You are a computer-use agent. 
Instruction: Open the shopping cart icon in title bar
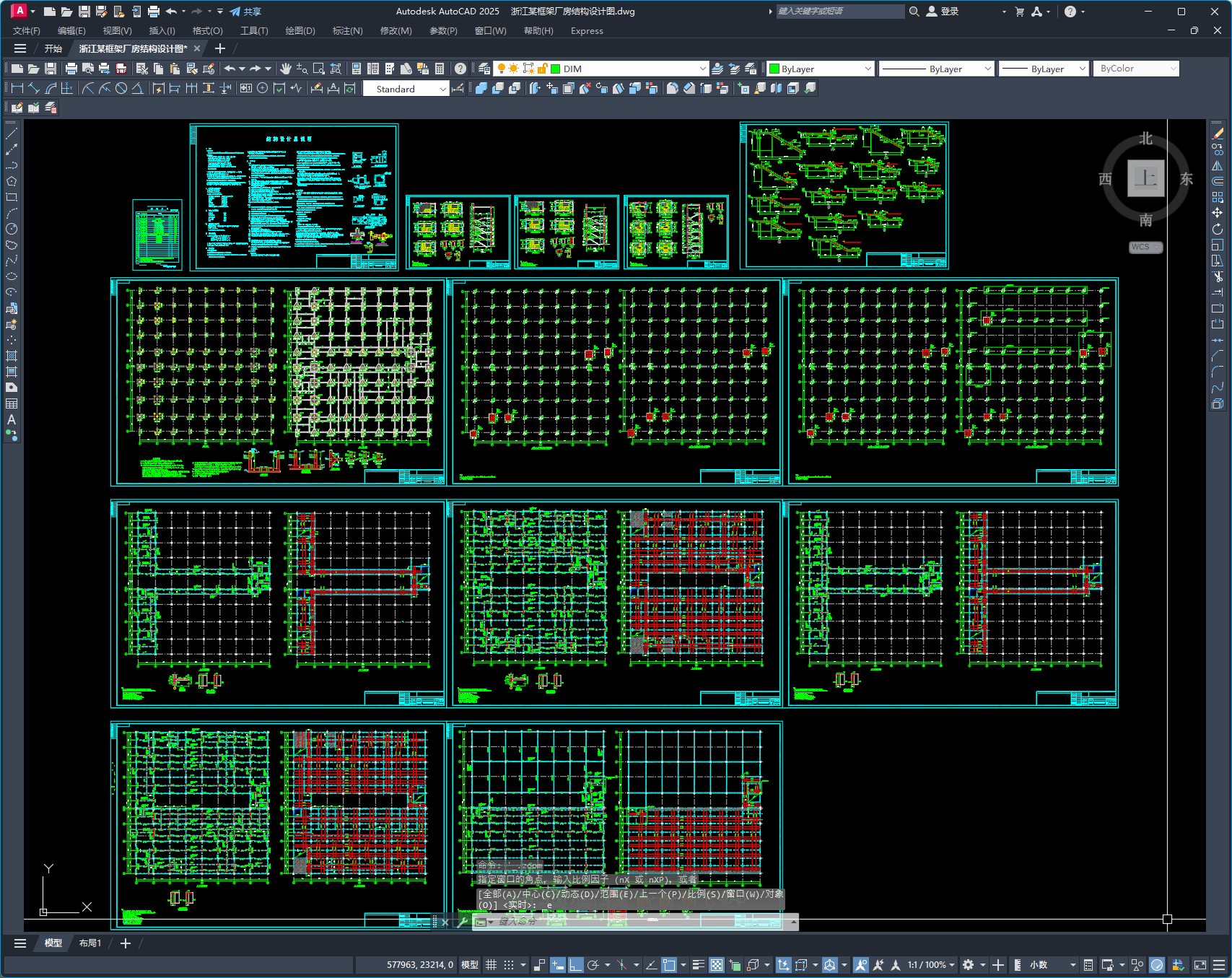click(1019, 12)
